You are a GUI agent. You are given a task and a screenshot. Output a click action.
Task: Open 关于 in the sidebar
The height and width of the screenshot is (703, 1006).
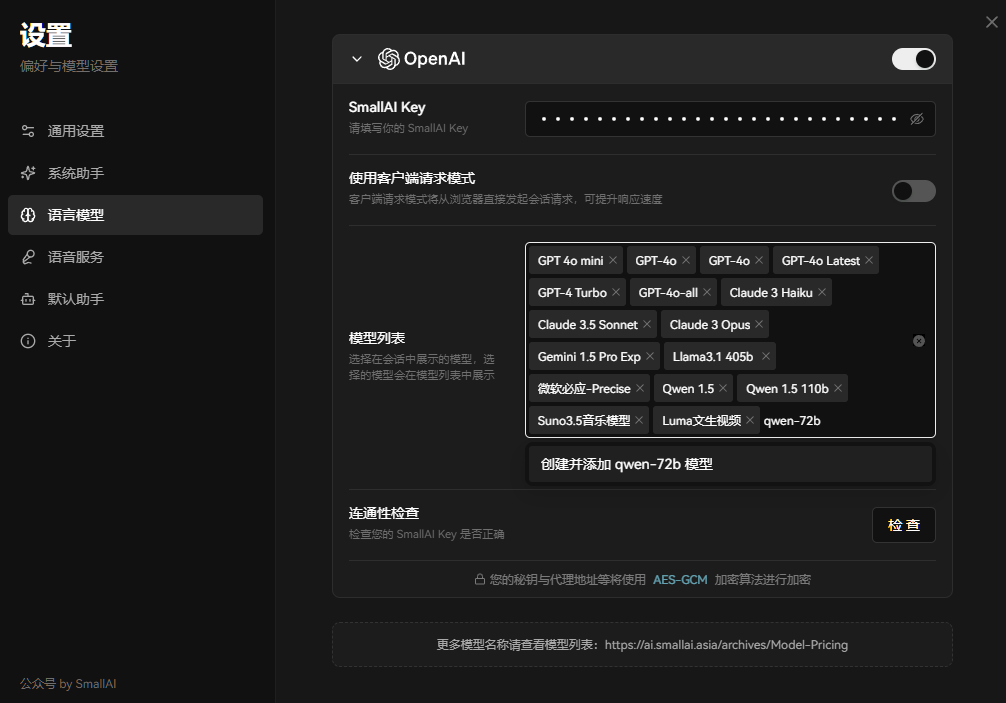135,341
